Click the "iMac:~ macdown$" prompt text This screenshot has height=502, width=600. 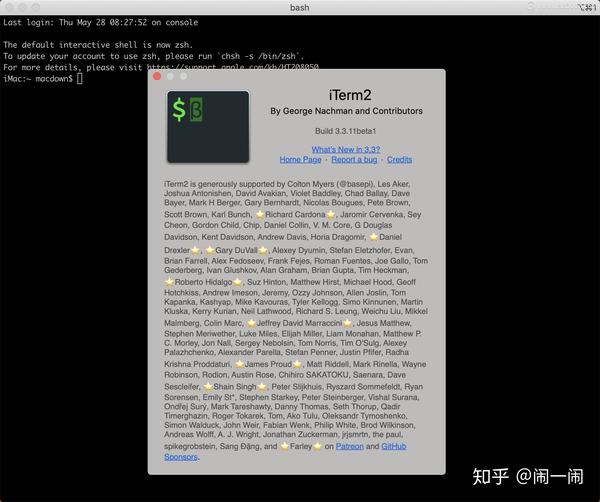38,78
